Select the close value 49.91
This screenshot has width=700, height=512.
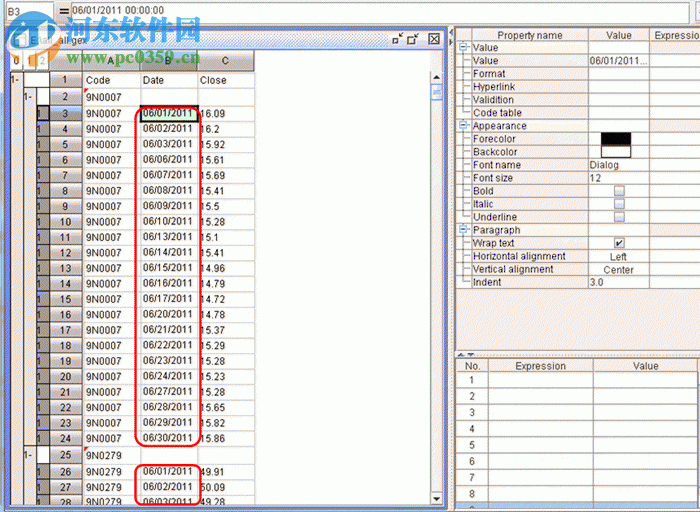click(226, 472)
